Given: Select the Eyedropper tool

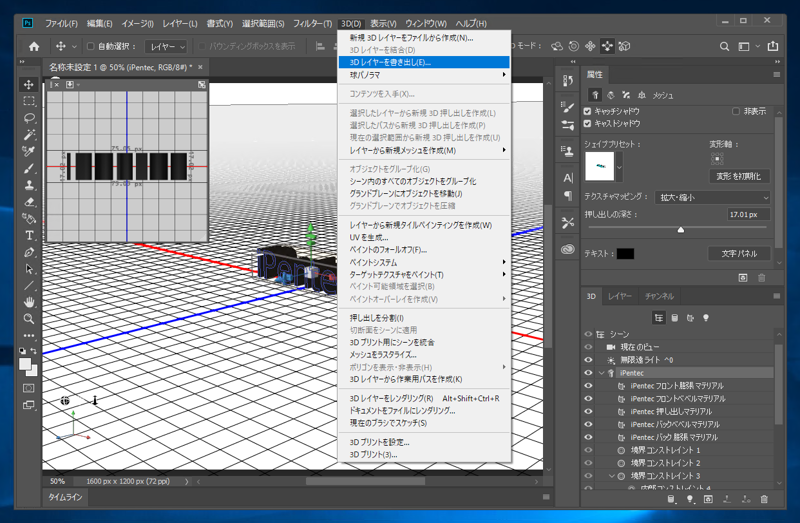Looking at the screenshot, I should pyautogui.click(x=29, y=152).
